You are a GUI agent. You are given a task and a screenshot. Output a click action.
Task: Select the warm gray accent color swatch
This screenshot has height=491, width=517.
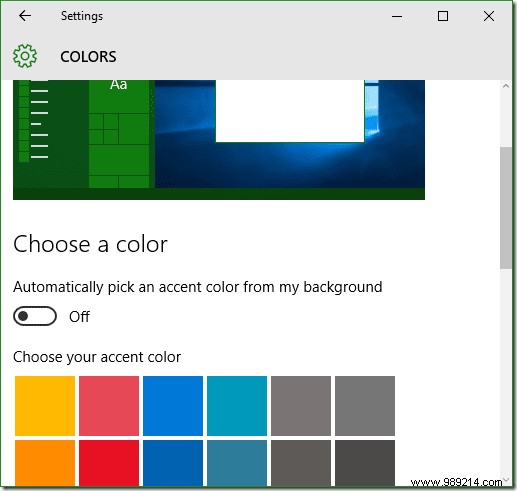(x=301, y=406)
